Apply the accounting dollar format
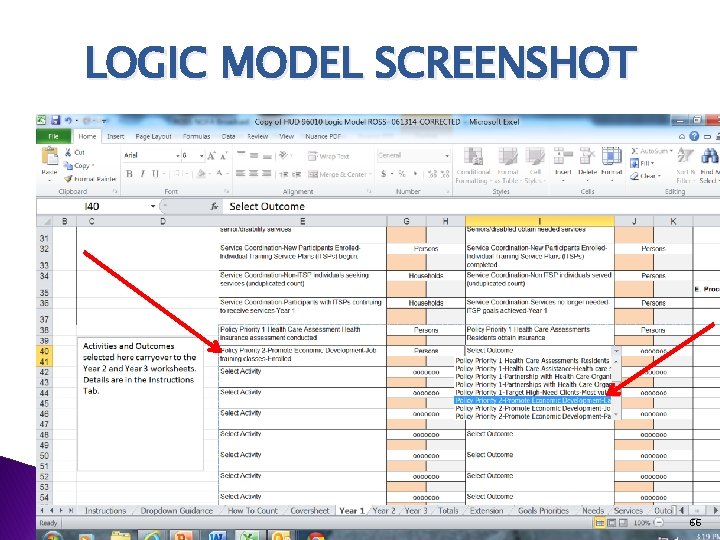 click(x=383, y=174)
